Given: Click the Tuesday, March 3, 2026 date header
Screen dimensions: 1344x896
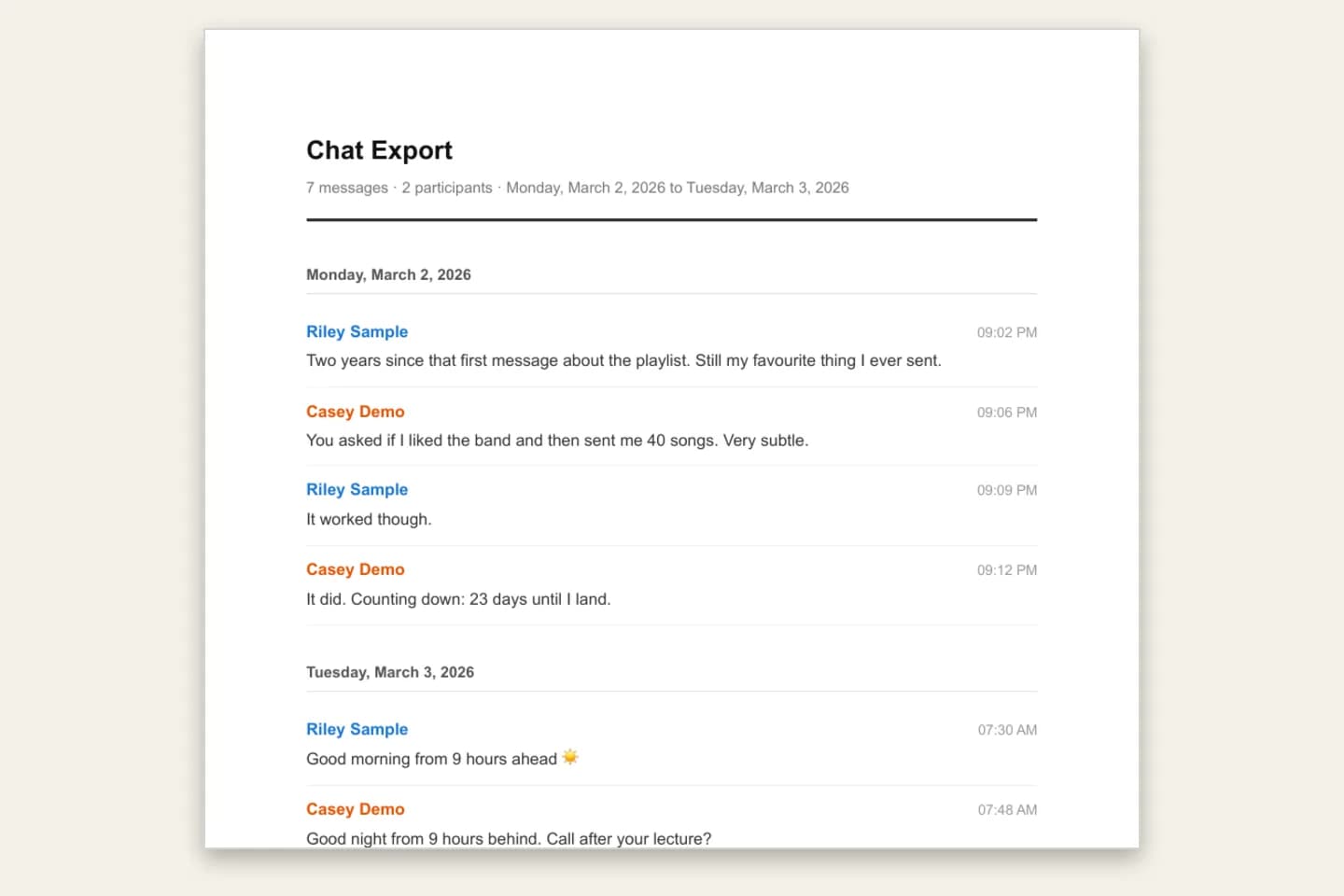Looking at the screenshot, I should click(x=390, y=672).
